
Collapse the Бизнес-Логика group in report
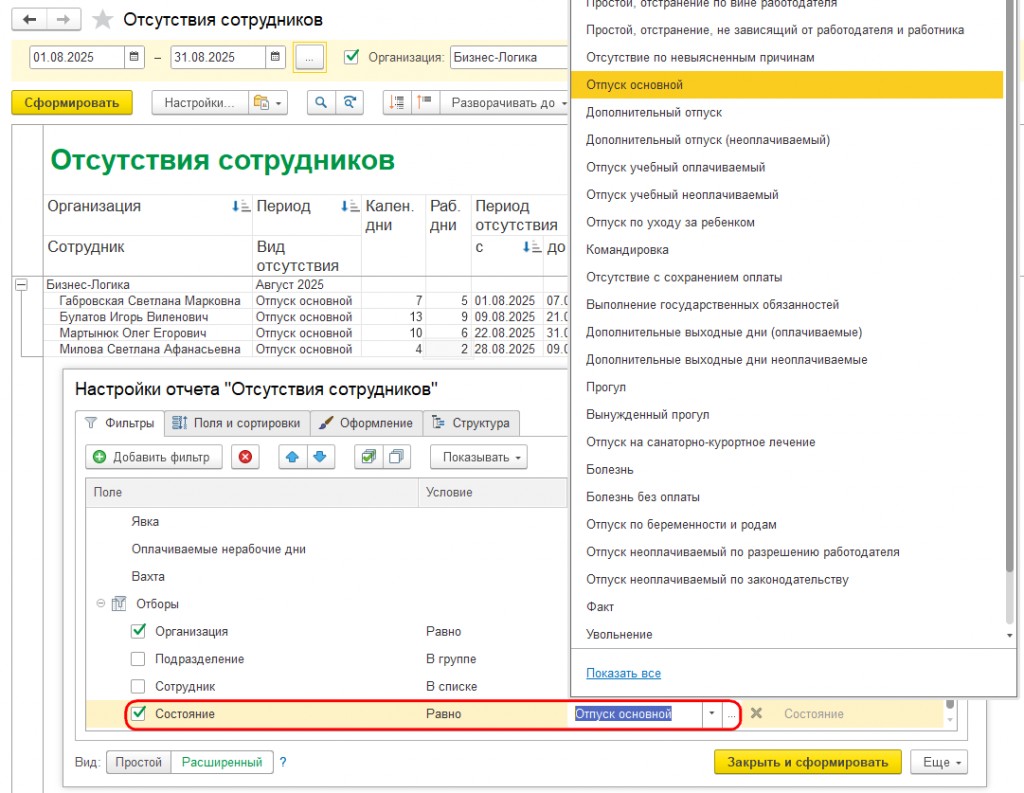click(22, 285)
